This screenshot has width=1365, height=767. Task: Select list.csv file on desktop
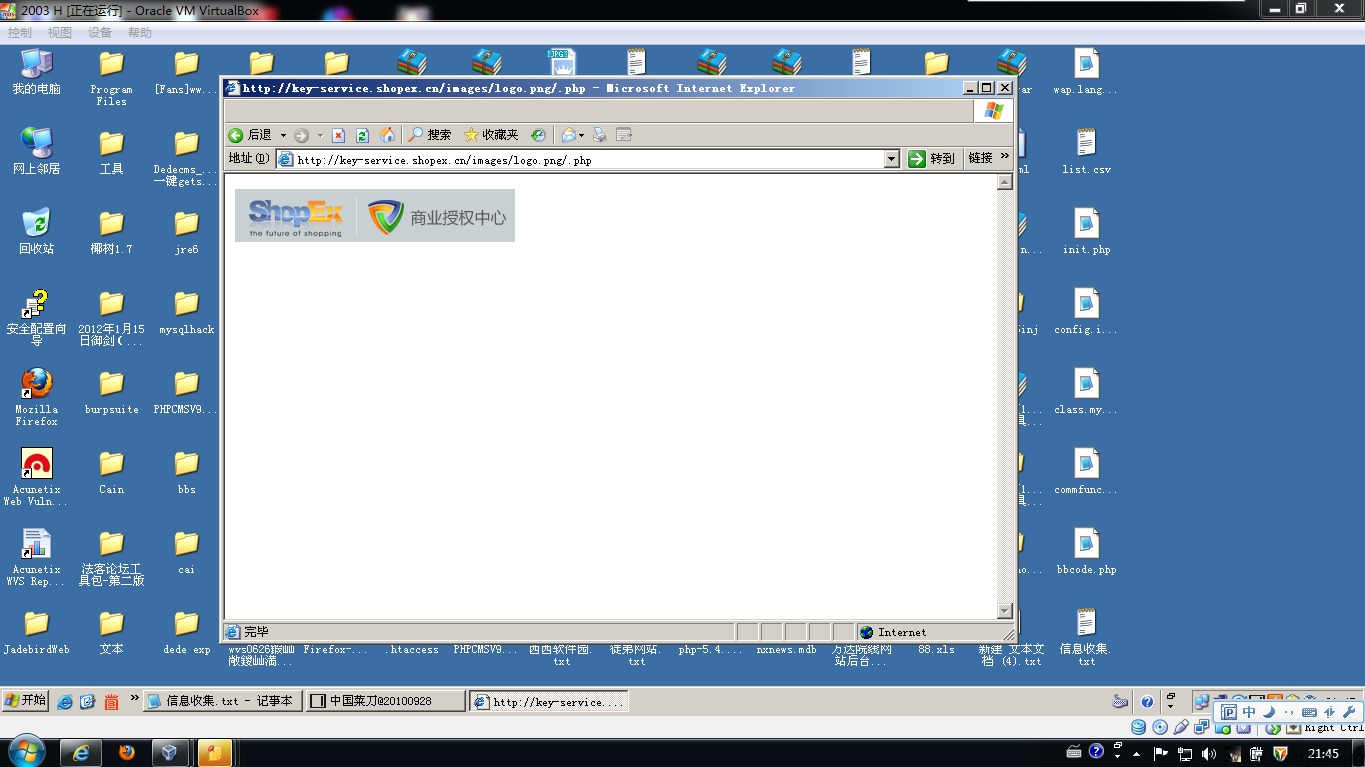(1087, 153)
